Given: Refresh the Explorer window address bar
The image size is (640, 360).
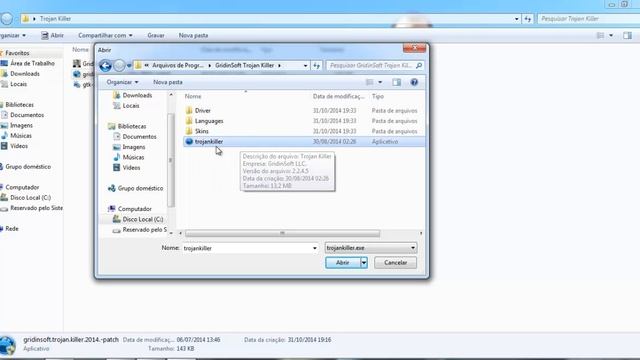Looking at the screenshot, I should pos(528,19).
